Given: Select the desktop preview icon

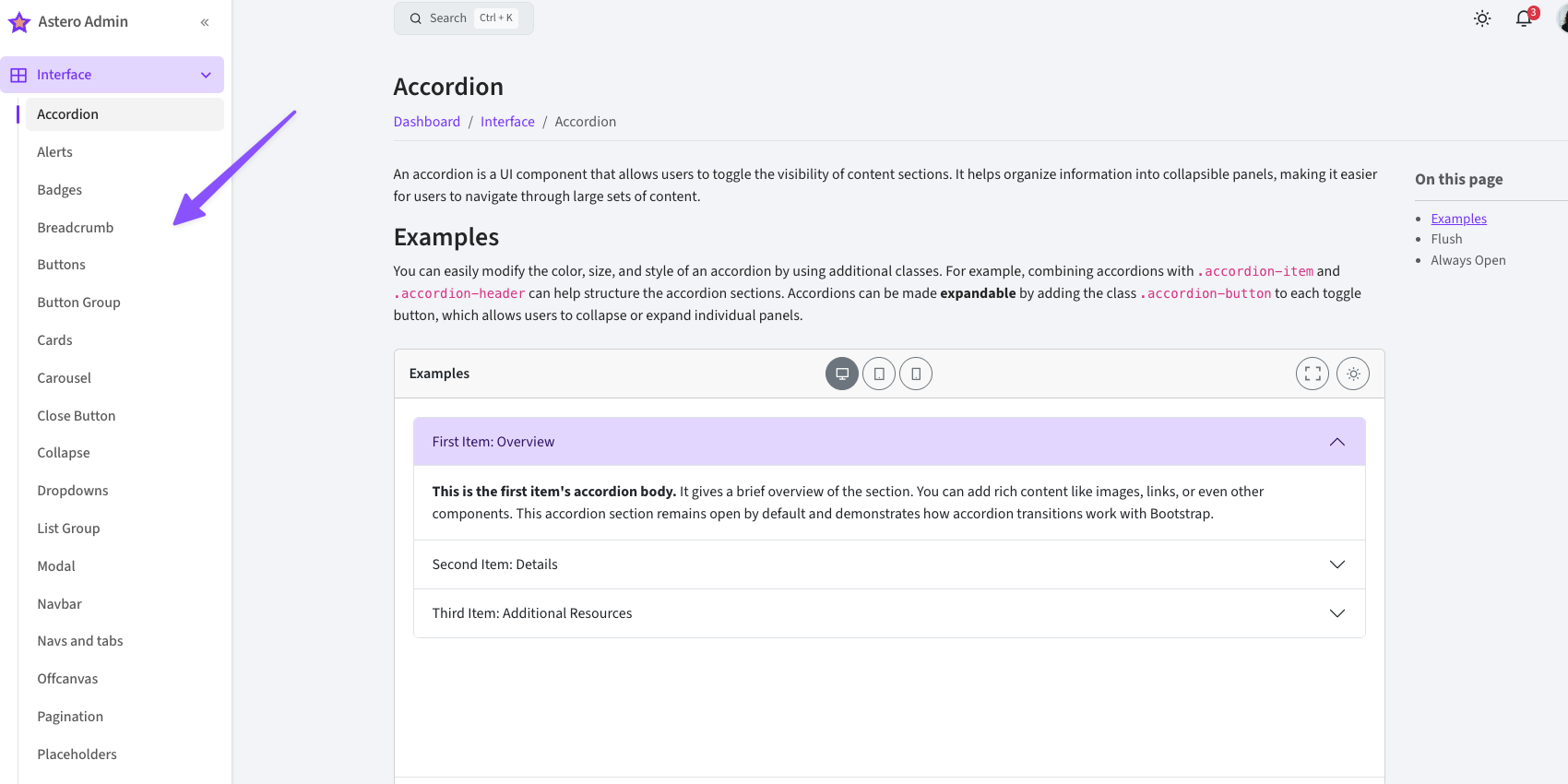Looking at the screenshot, I should coord(841,374).
